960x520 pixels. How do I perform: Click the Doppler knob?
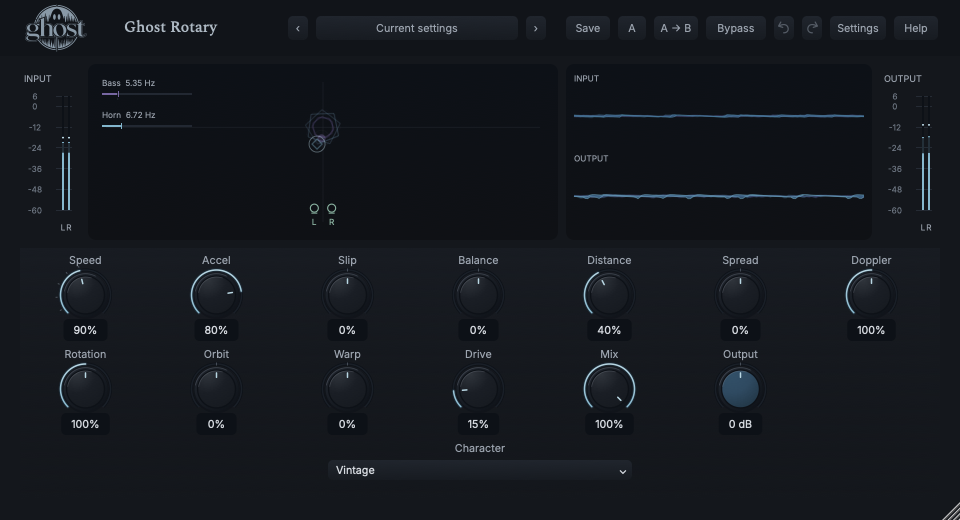tap(871, 295)
